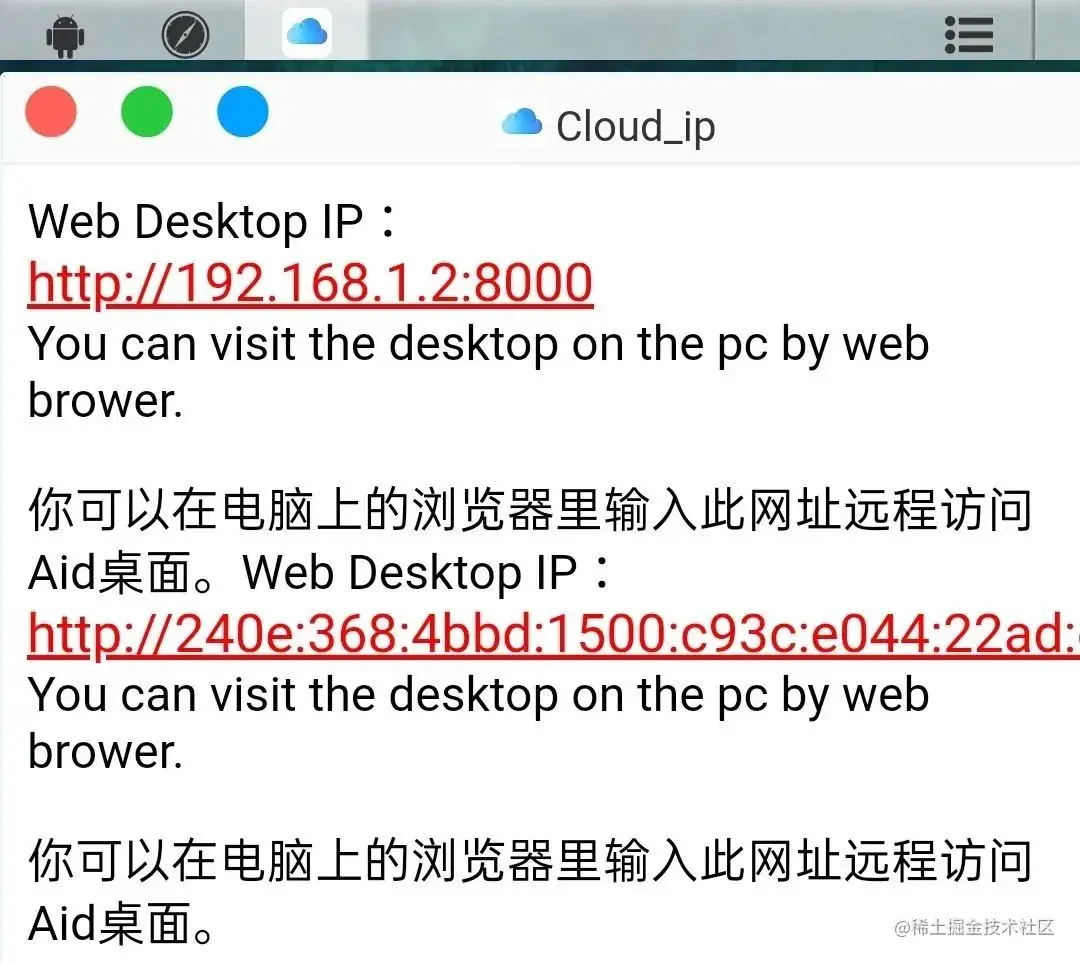The width and height of the screenshot is (1080, 963).
Task: Select the Cloud_ip window title text
Action: coord(636,127)
